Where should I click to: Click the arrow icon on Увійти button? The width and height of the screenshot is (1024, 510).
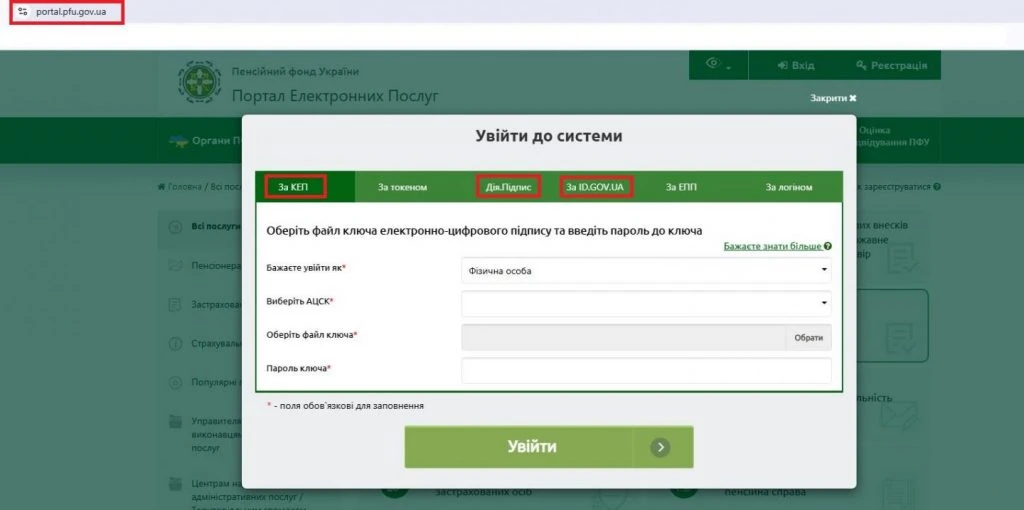tap(660, 447)
